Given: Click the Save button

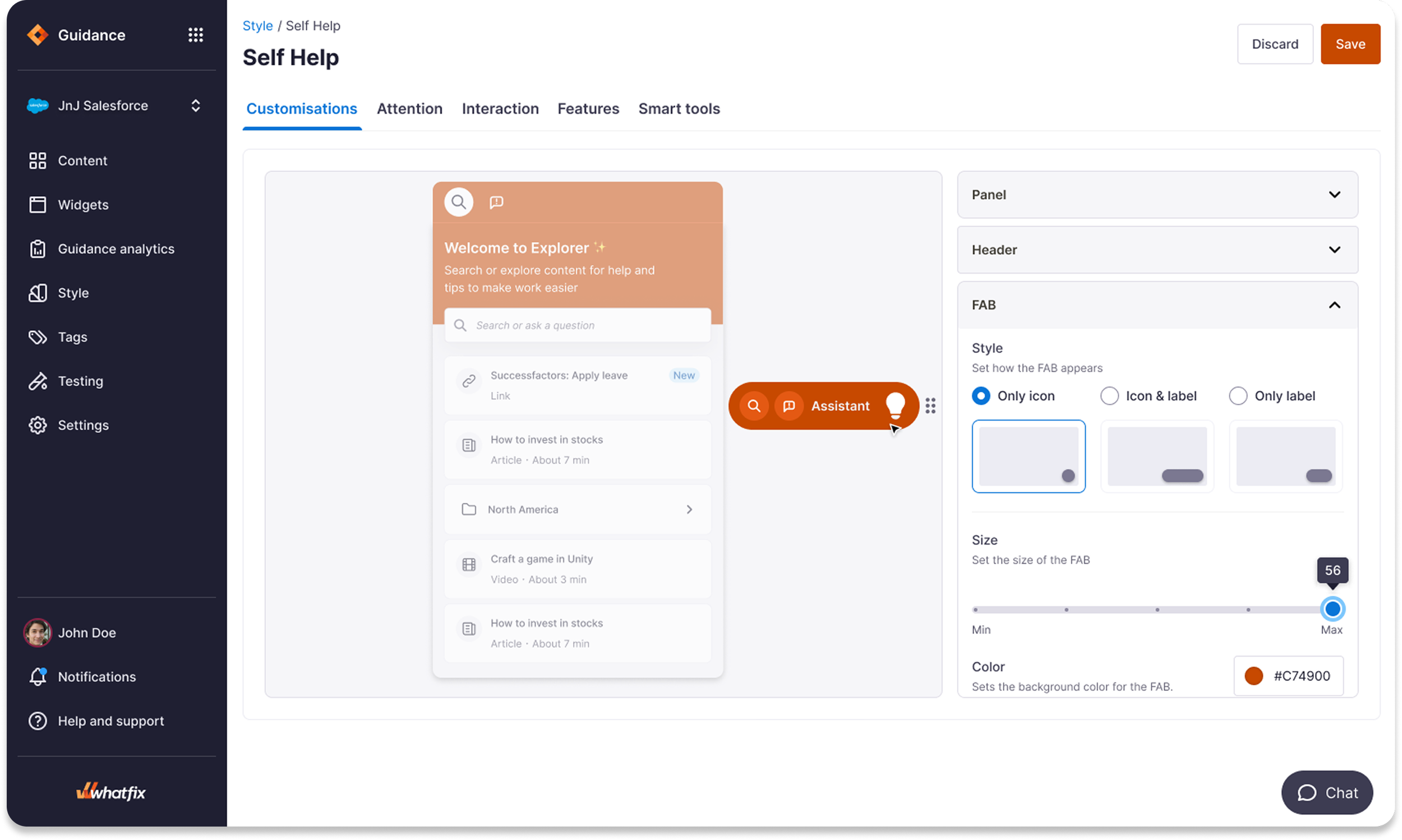Looking at the screenshot, I should coord(1350,44).
